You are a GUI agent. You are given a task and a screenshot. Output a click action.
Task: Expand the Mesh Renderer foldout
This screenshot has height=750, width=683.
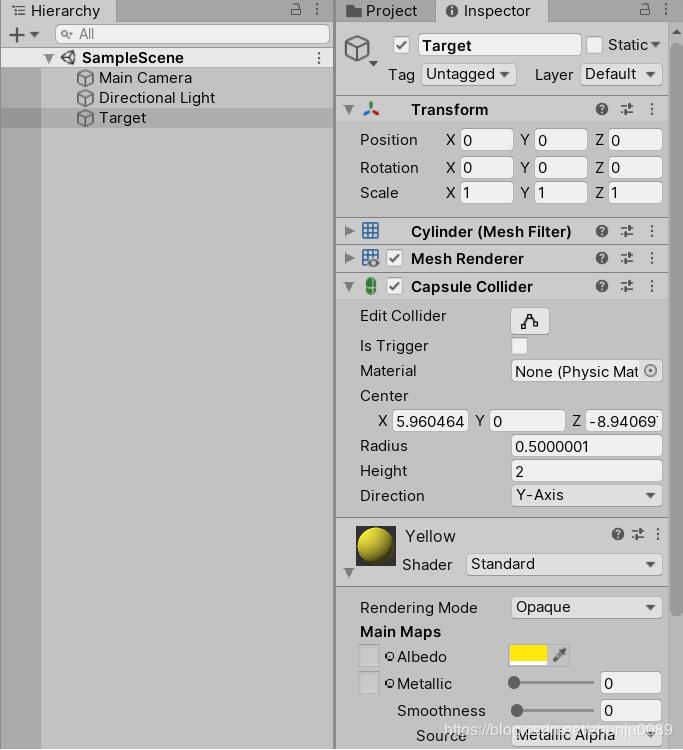click(349, 259)
